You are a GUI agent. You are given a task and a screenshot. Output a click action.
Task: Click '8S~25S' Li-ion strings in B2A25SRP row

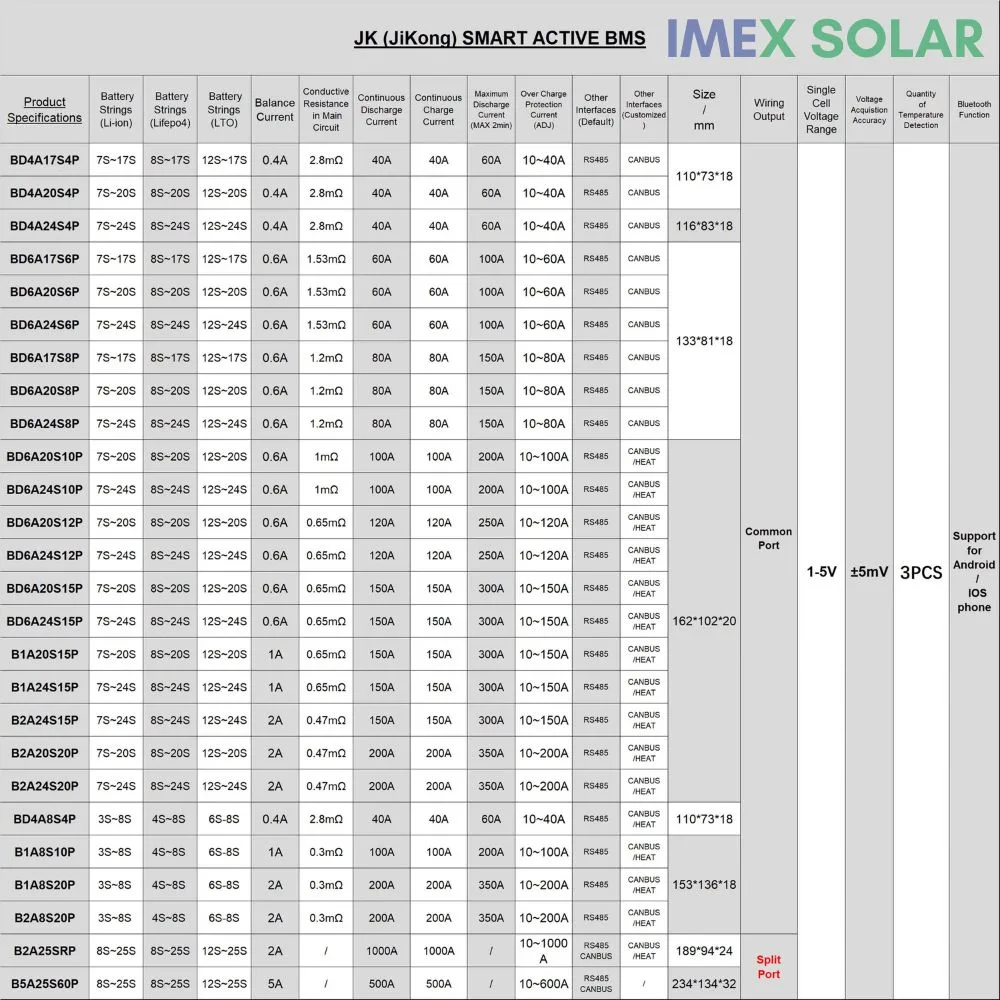click(116, 951)
